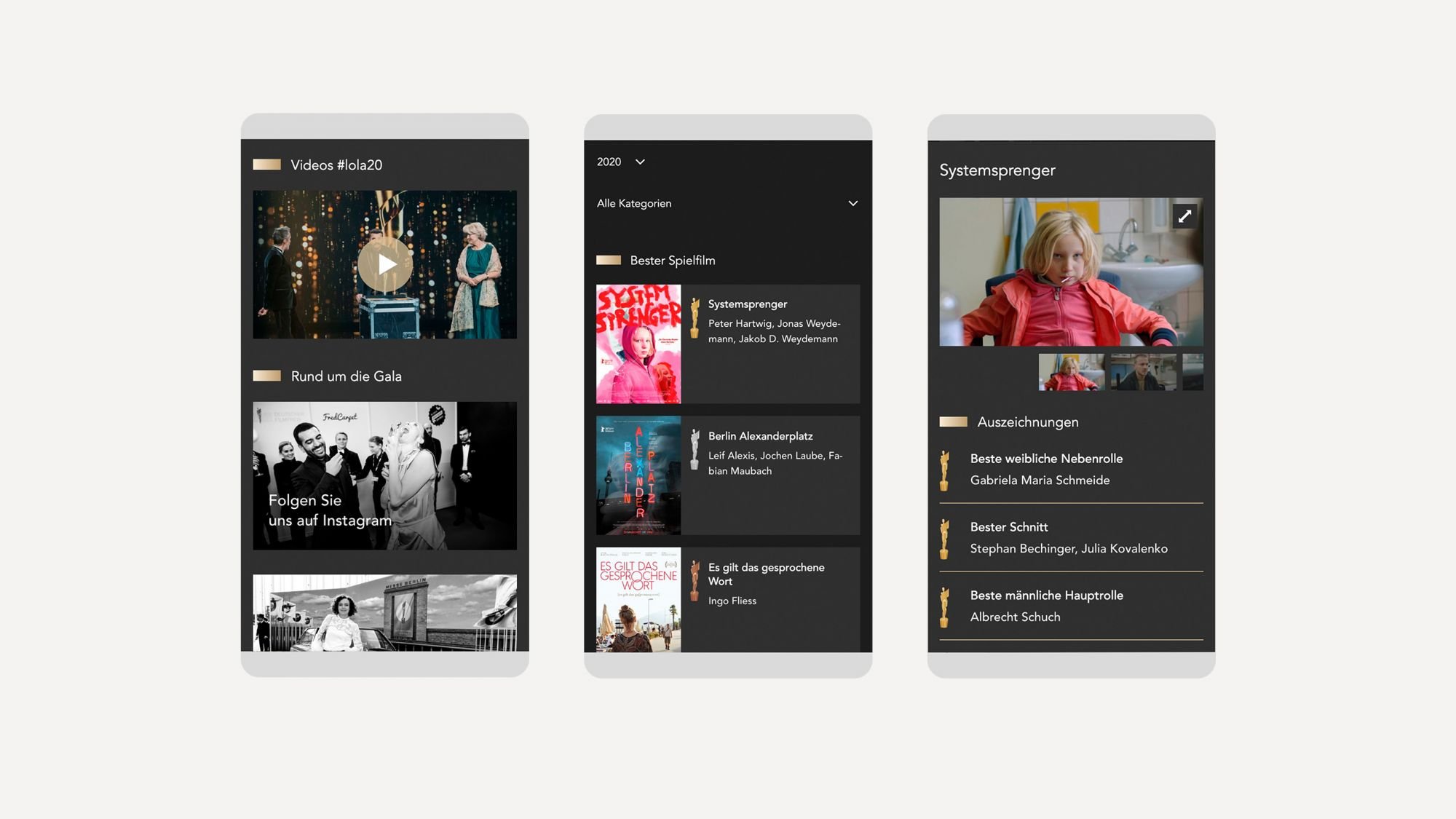Click bronze Lola statuette next to Es gilt das gesprochene Wort

tap(695, 581)
